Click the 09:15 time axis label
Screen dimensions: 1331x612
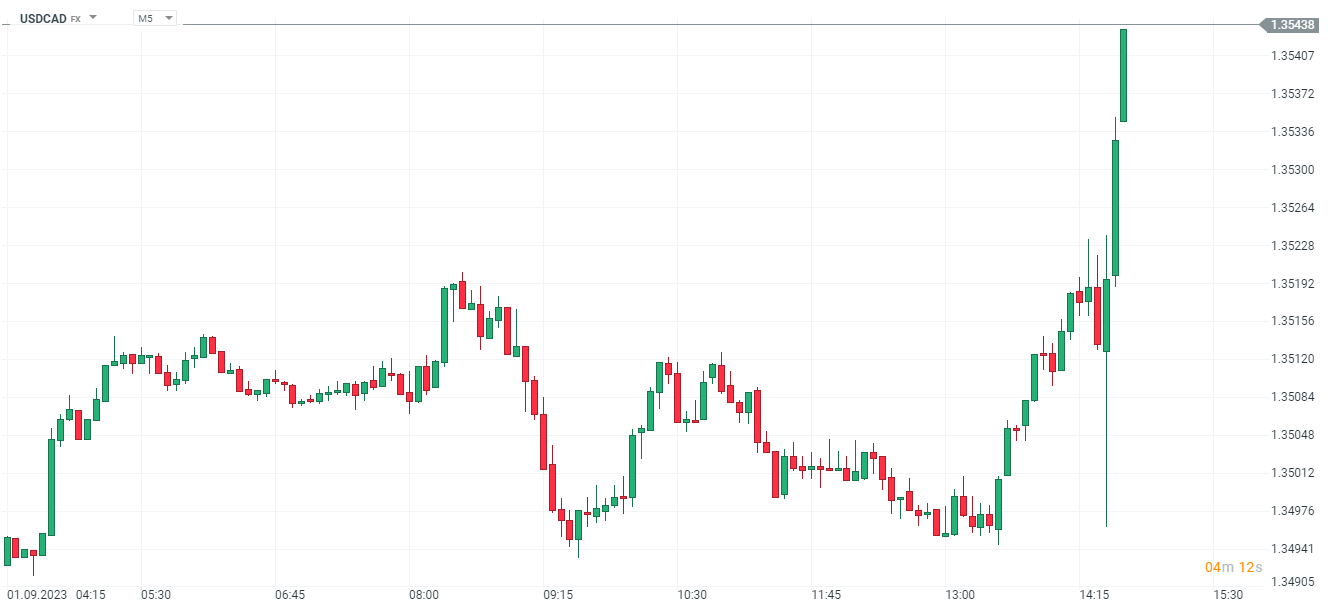[x=558, y=595]
